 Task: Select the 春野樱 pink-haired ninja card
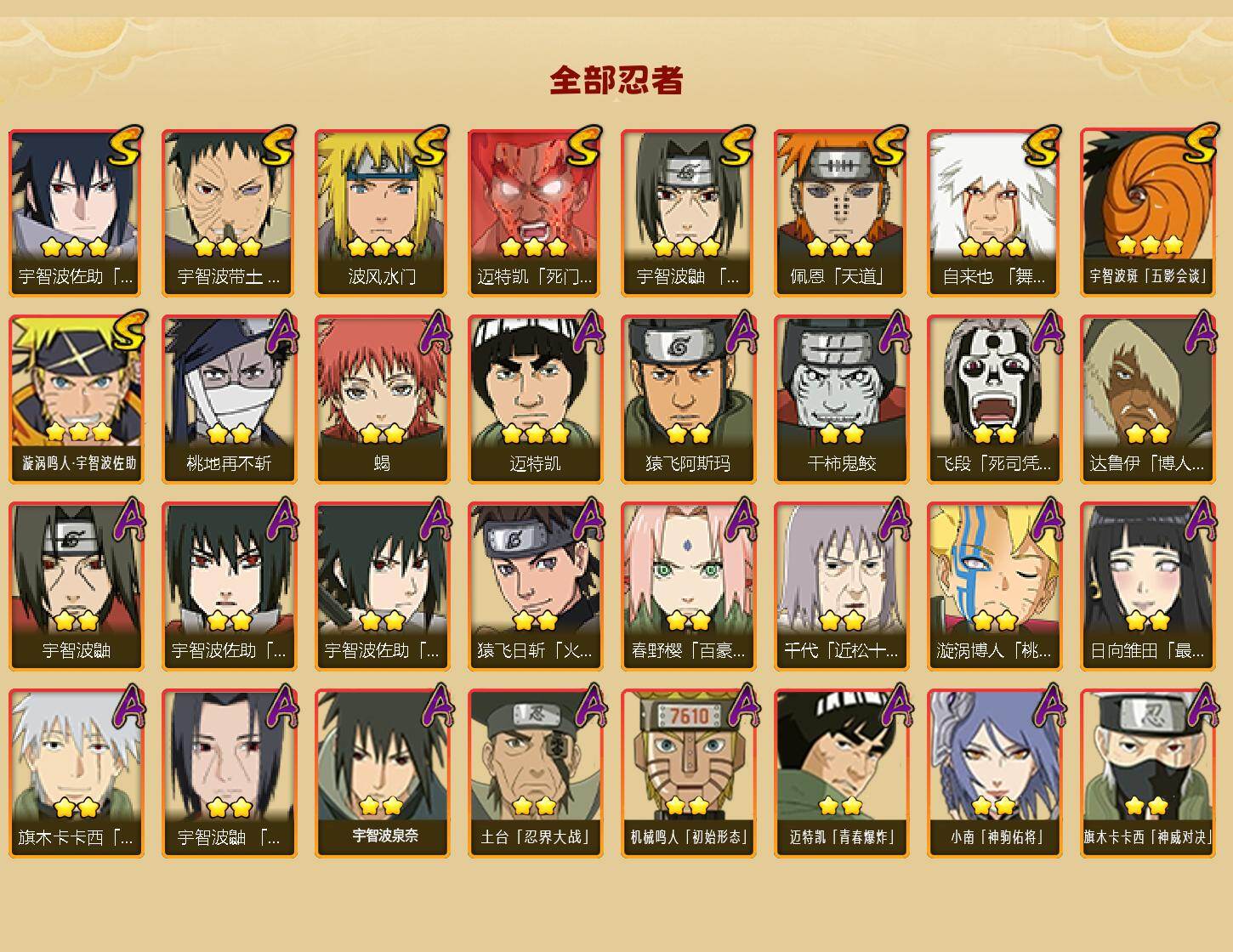(688, 586)
